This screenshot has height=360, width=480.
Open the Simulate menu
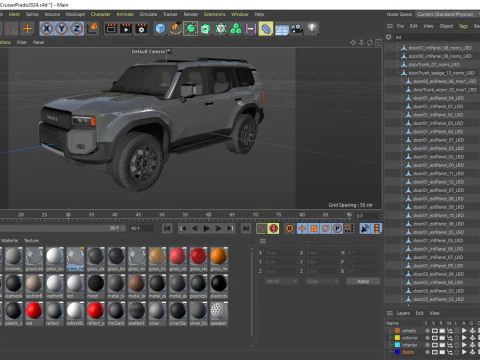click(148, 14)
